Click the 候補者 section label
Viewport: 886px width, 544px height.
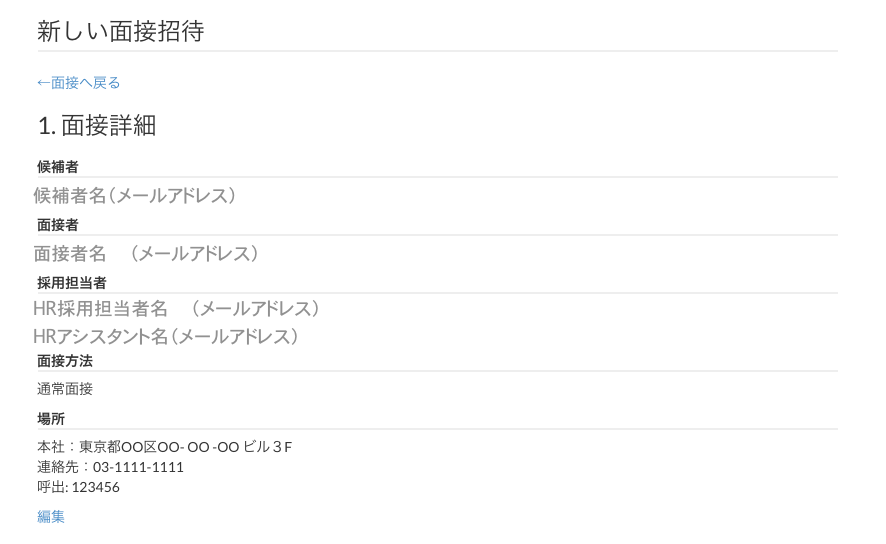click(58, 167)
